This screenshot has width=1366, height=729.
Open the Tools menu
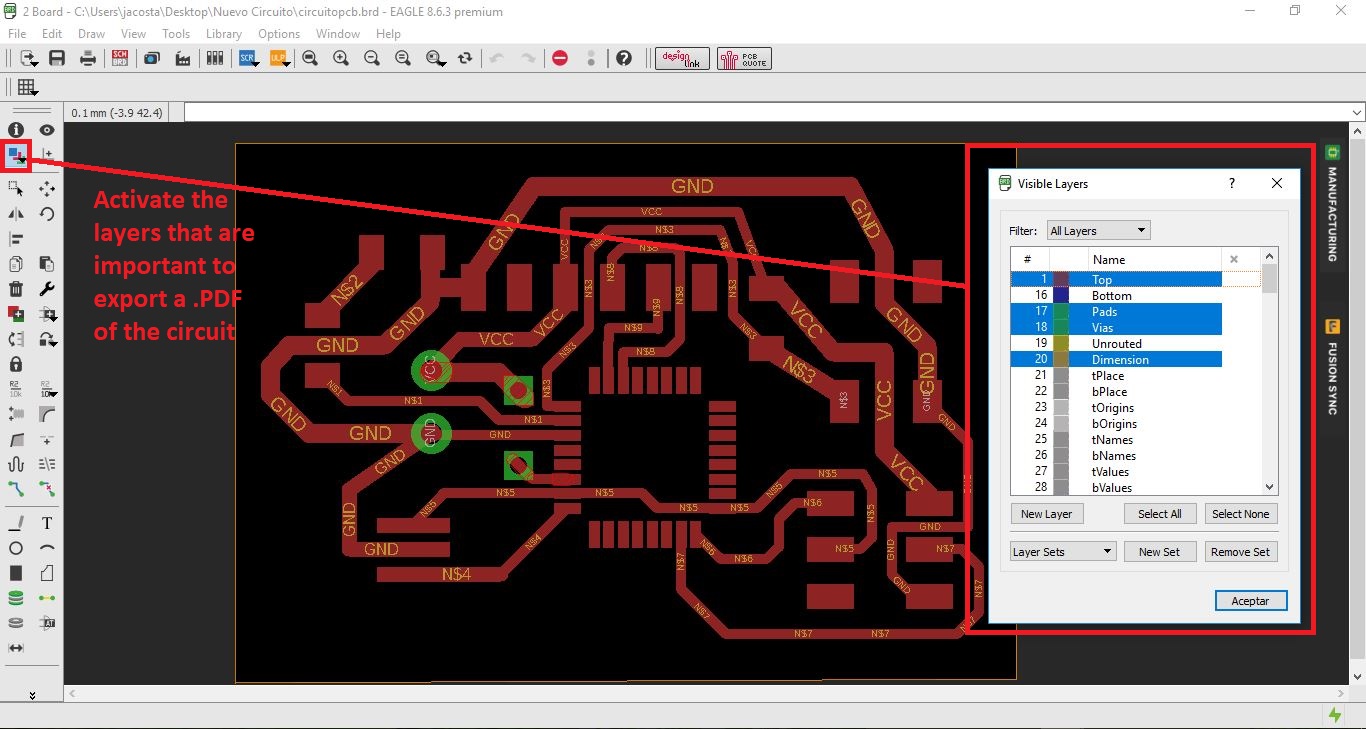[176, 34]
